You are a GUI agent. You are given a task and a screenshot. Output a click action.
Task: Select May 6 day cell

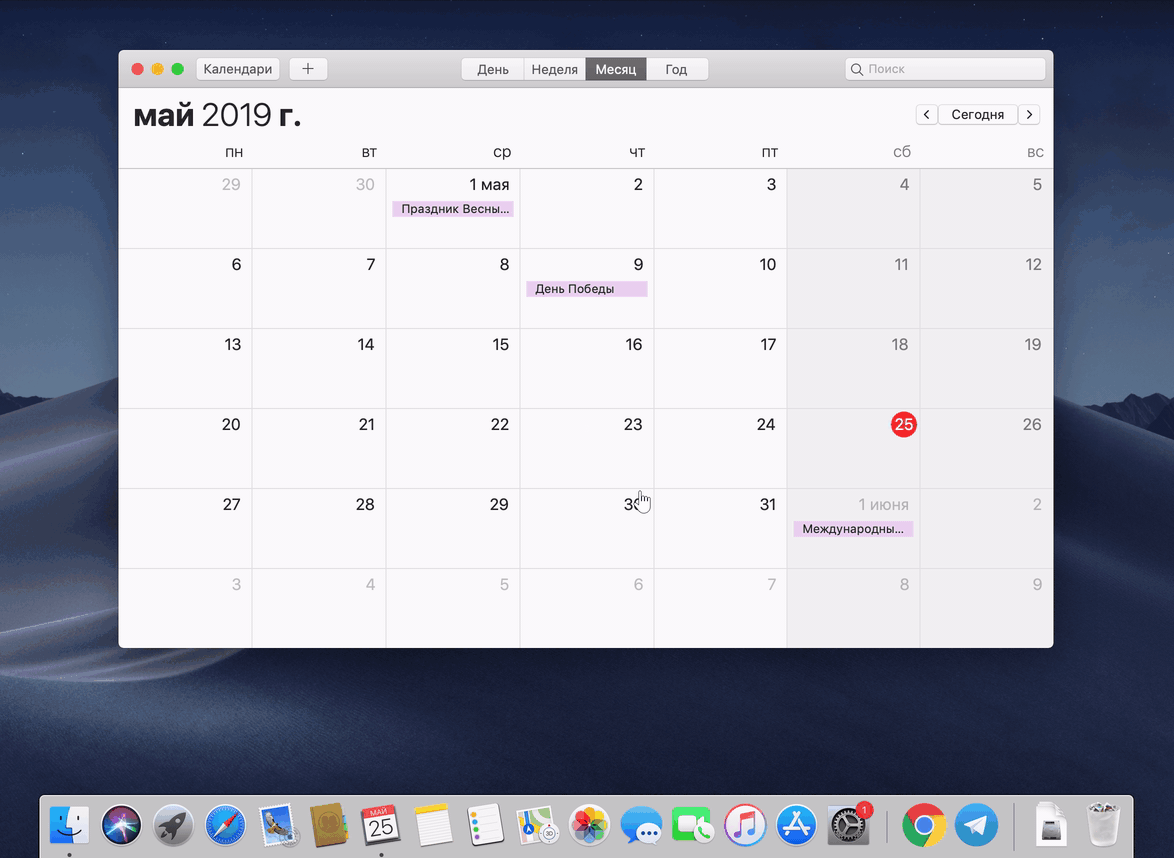(x=185, y=288)
